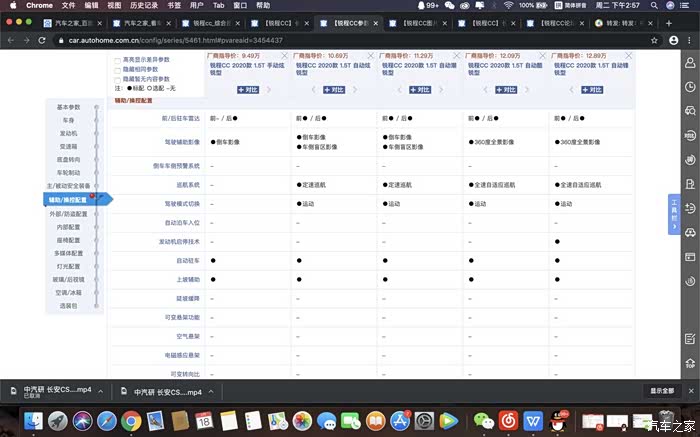Click the browser back arrow
700x437 pixels.
(x=11, y=38)
